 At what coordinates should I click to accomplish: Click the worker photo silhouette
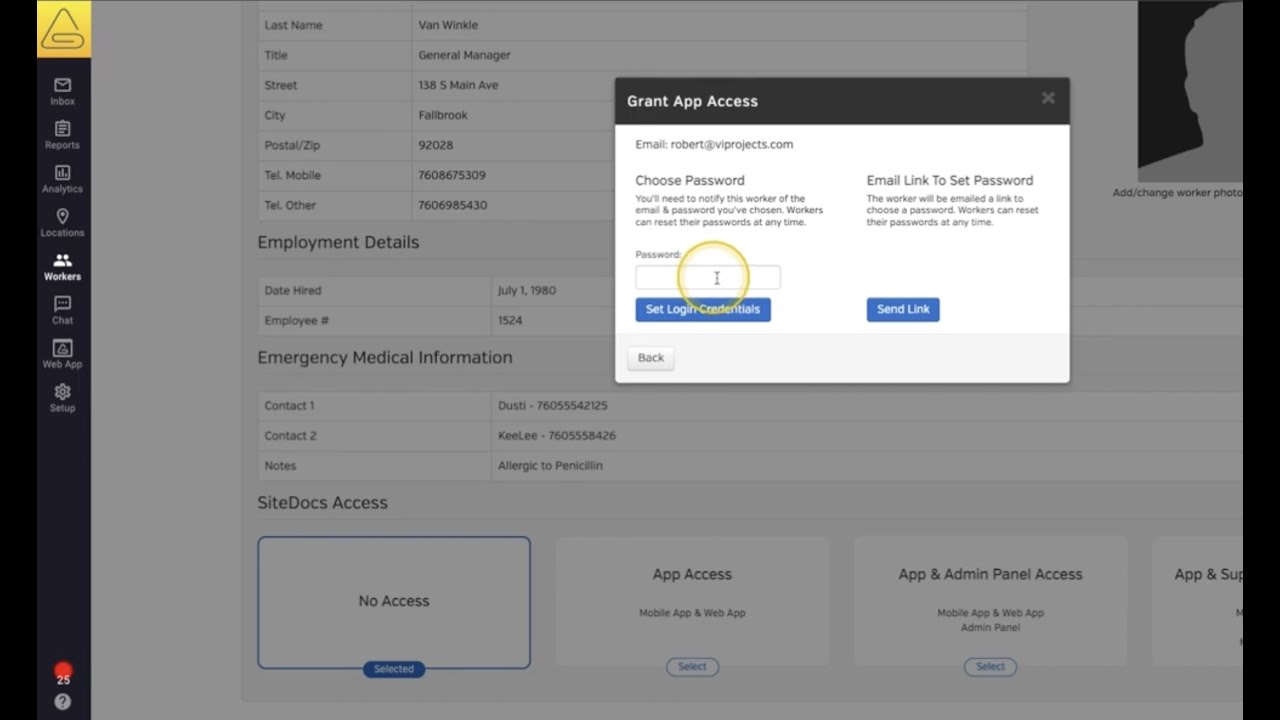pos(1190,91)
